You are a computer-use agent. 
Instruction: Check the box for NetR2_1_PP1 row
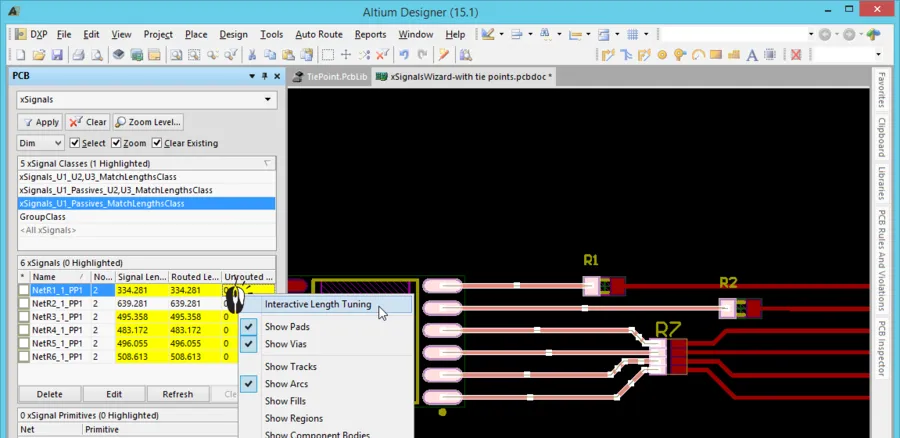pyautogui.click(x=24, y=304)
